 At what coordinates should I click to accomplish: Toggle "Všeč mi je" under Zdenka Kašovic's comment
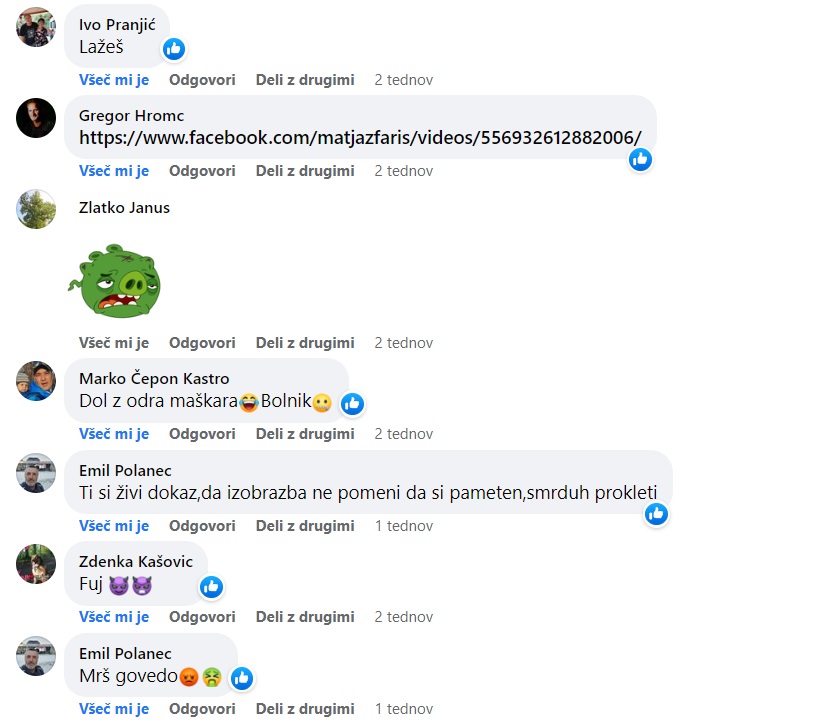[114, 617]
